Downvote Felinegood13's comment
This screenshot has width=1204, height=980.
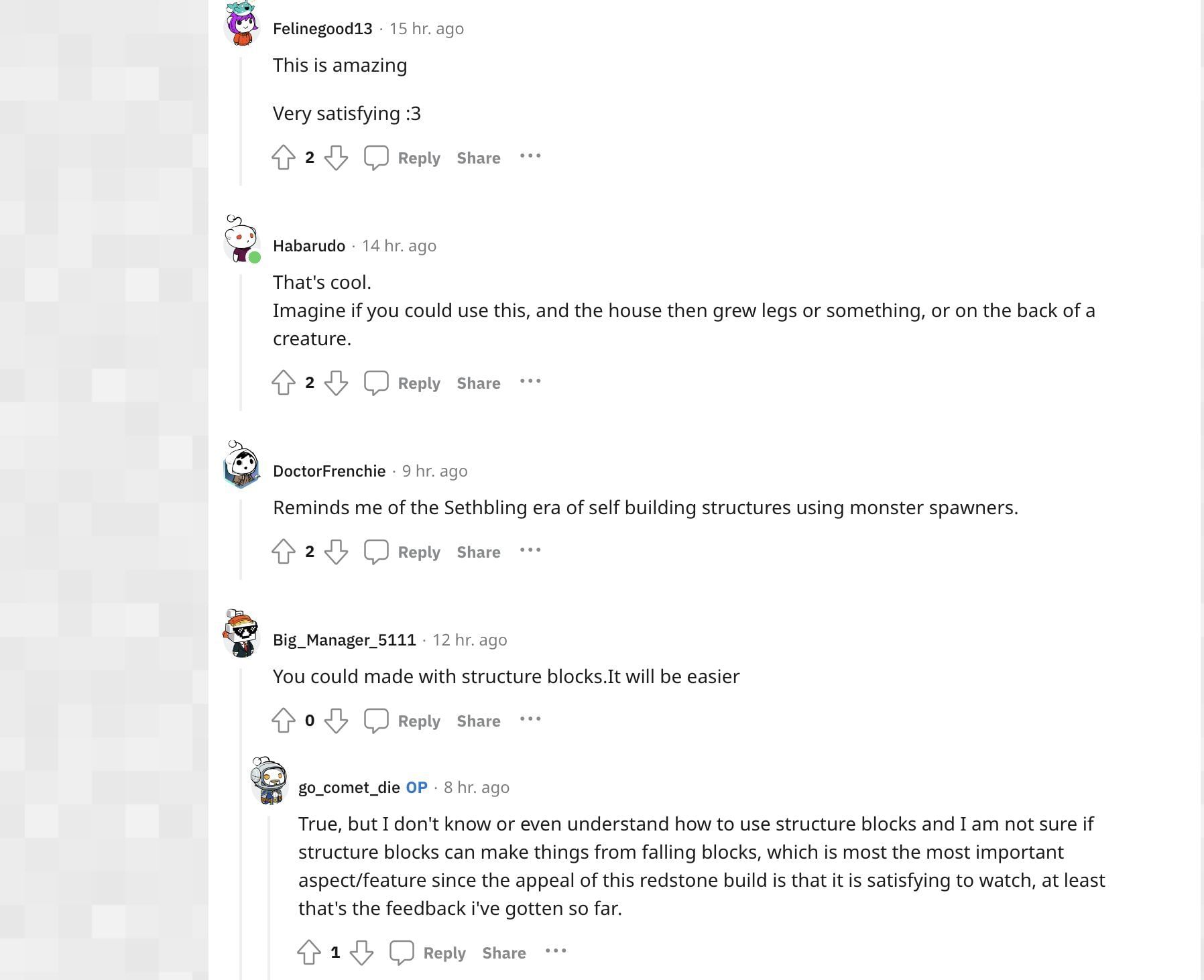click(336, 158)
